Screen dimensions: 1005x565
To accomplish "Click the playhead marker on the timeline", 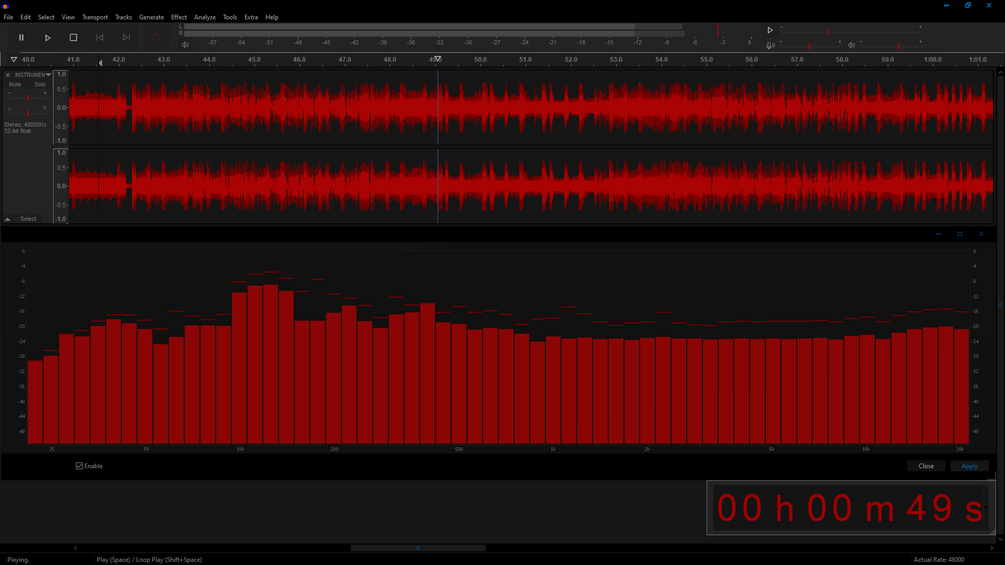I will 438,59.
